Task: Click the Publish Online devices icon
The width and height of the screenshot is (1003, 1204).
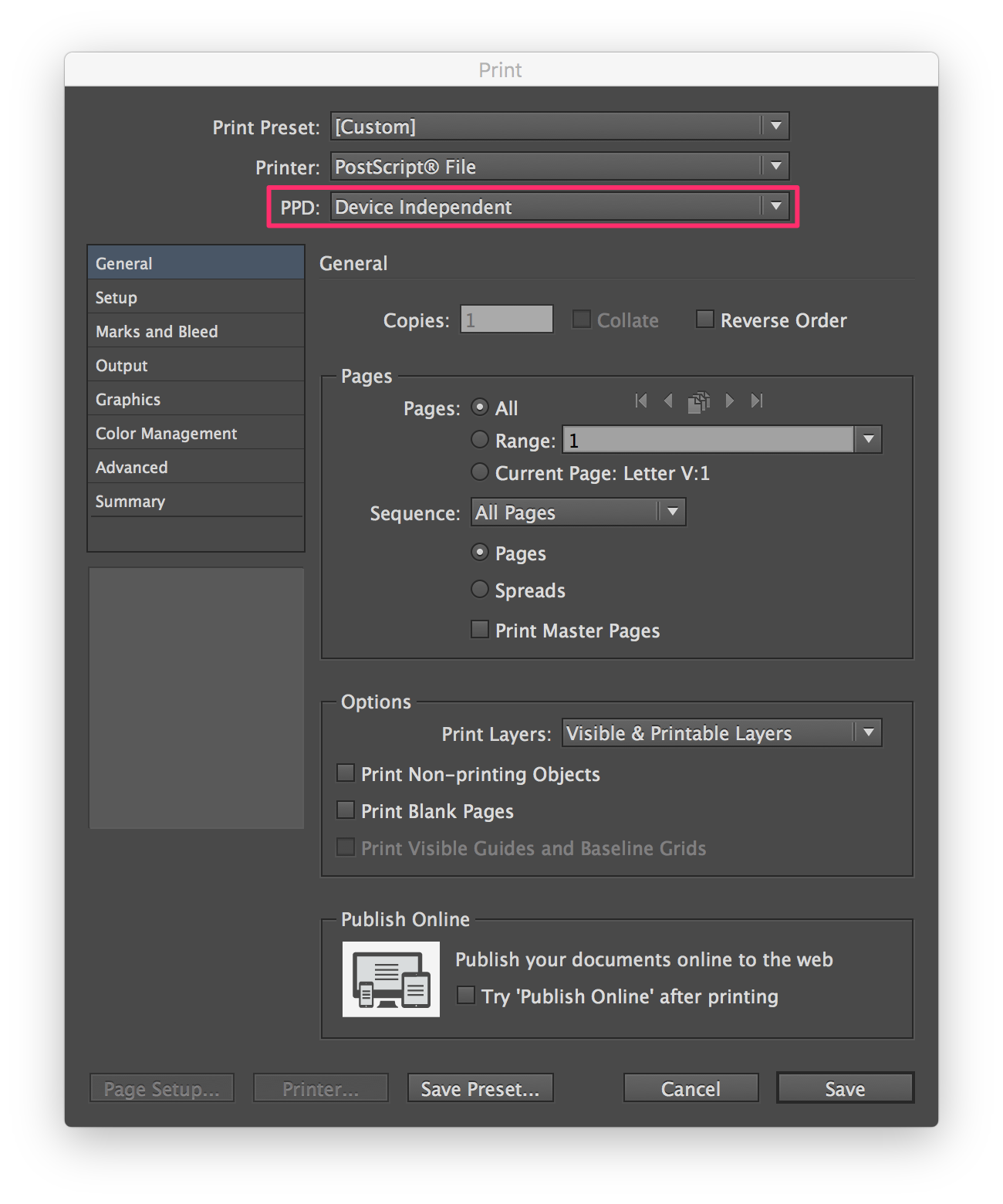Action: tap(391, 979)
